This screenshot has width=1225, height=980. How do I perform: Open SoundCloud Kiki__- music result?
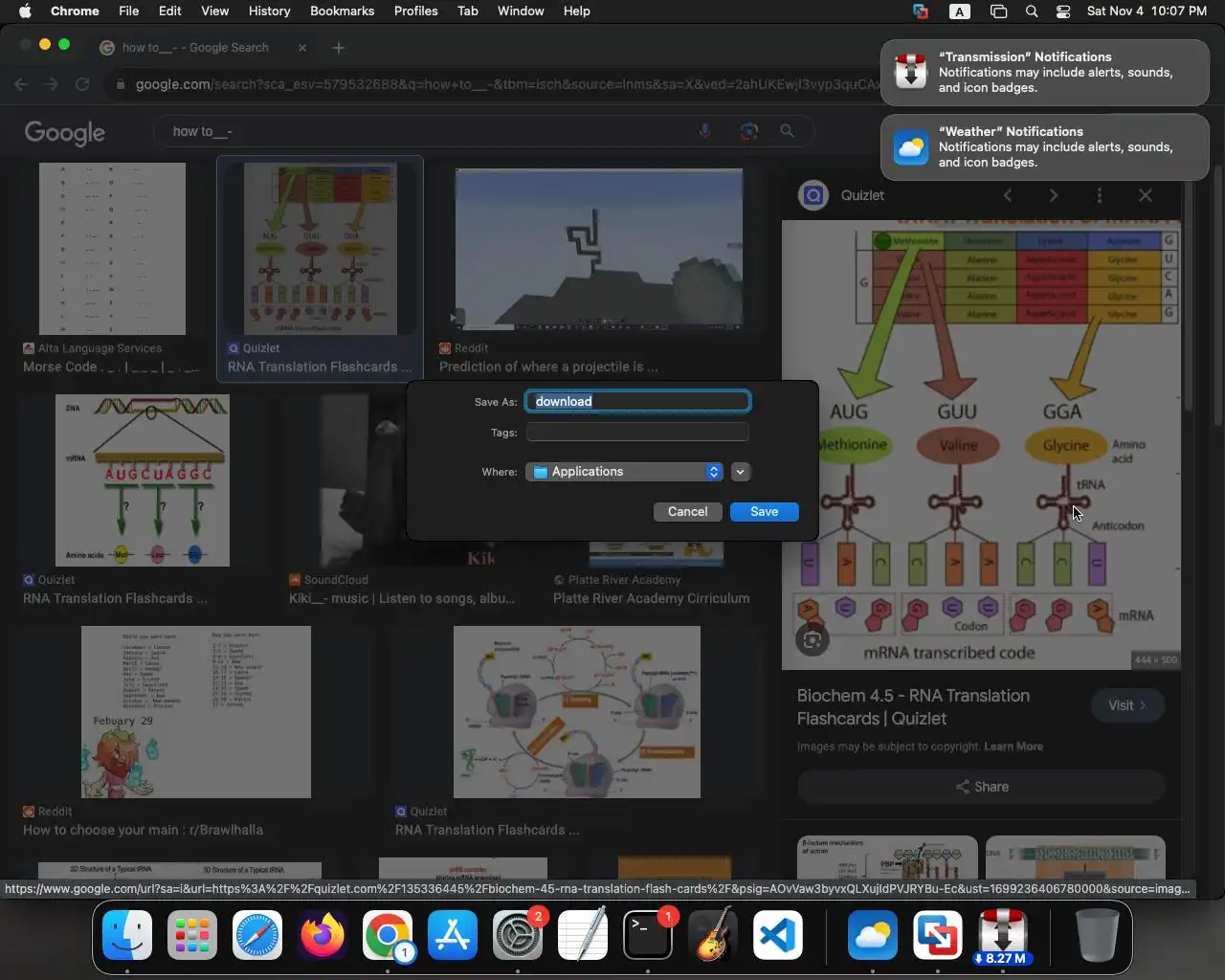point(402,598)
